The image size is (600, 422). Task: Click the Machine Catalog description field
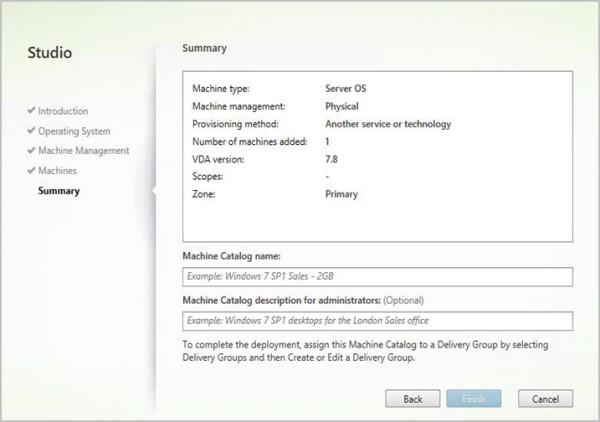pyautogui.click(x=377, y=321)
